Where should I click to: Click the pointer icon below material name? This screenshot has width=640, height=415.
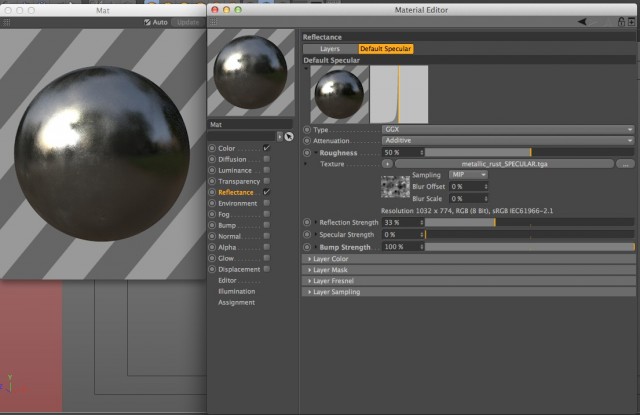[289, 136]
